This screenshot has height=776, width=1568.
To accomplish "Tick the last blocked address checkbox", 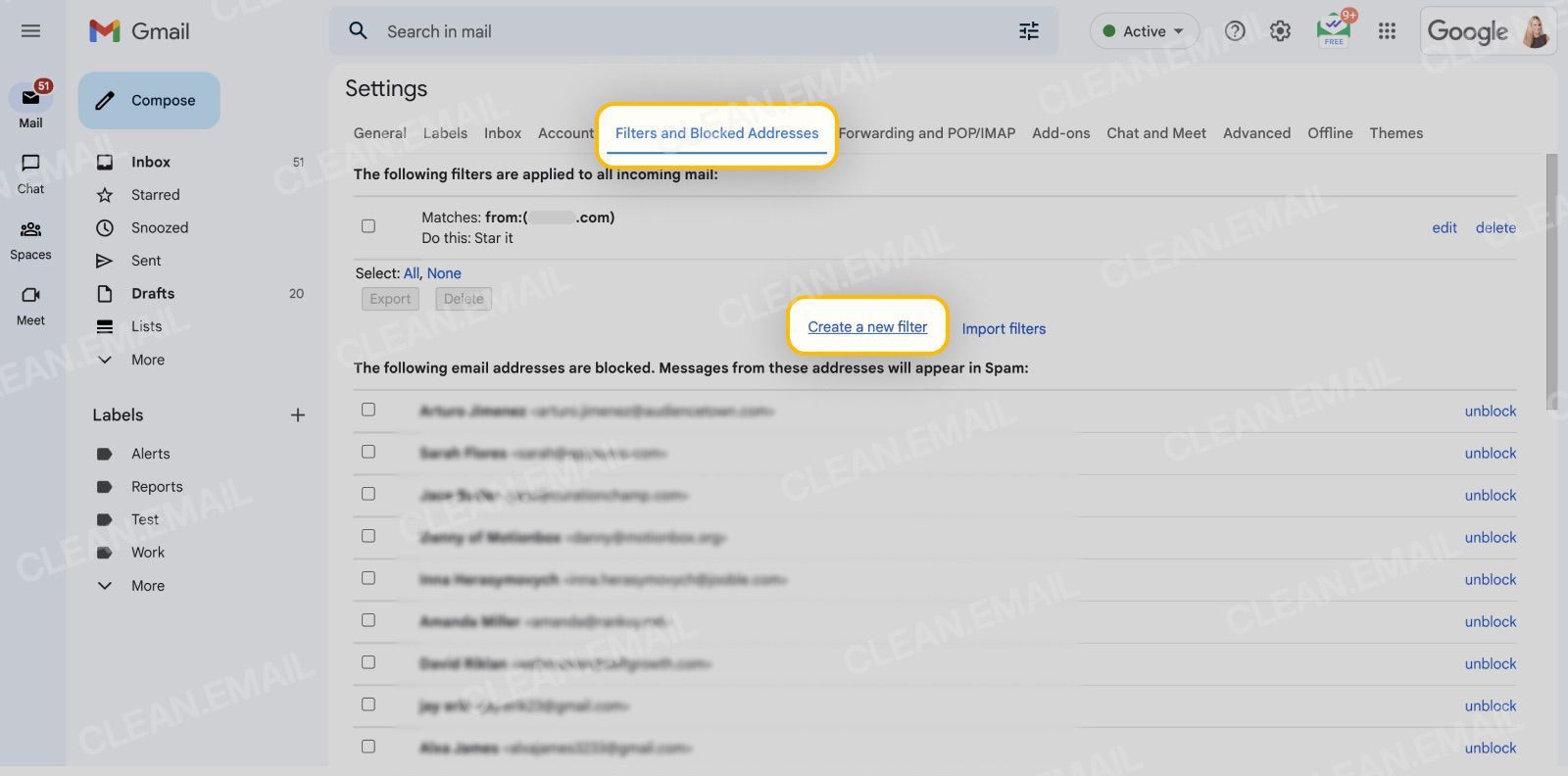I will point(368,747).
